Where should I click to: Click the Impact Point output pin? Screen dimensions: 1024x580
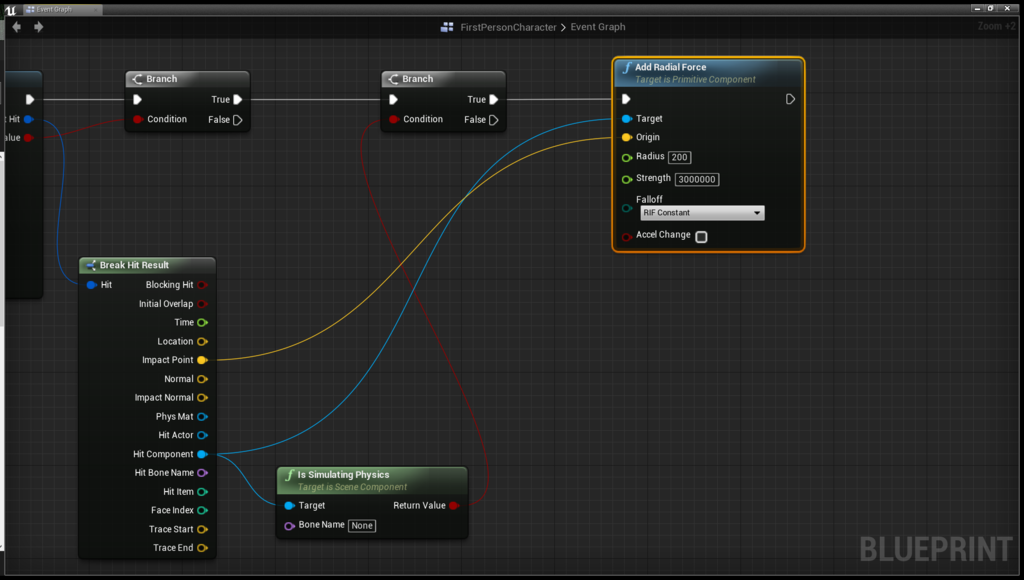[x=202, y=360]
